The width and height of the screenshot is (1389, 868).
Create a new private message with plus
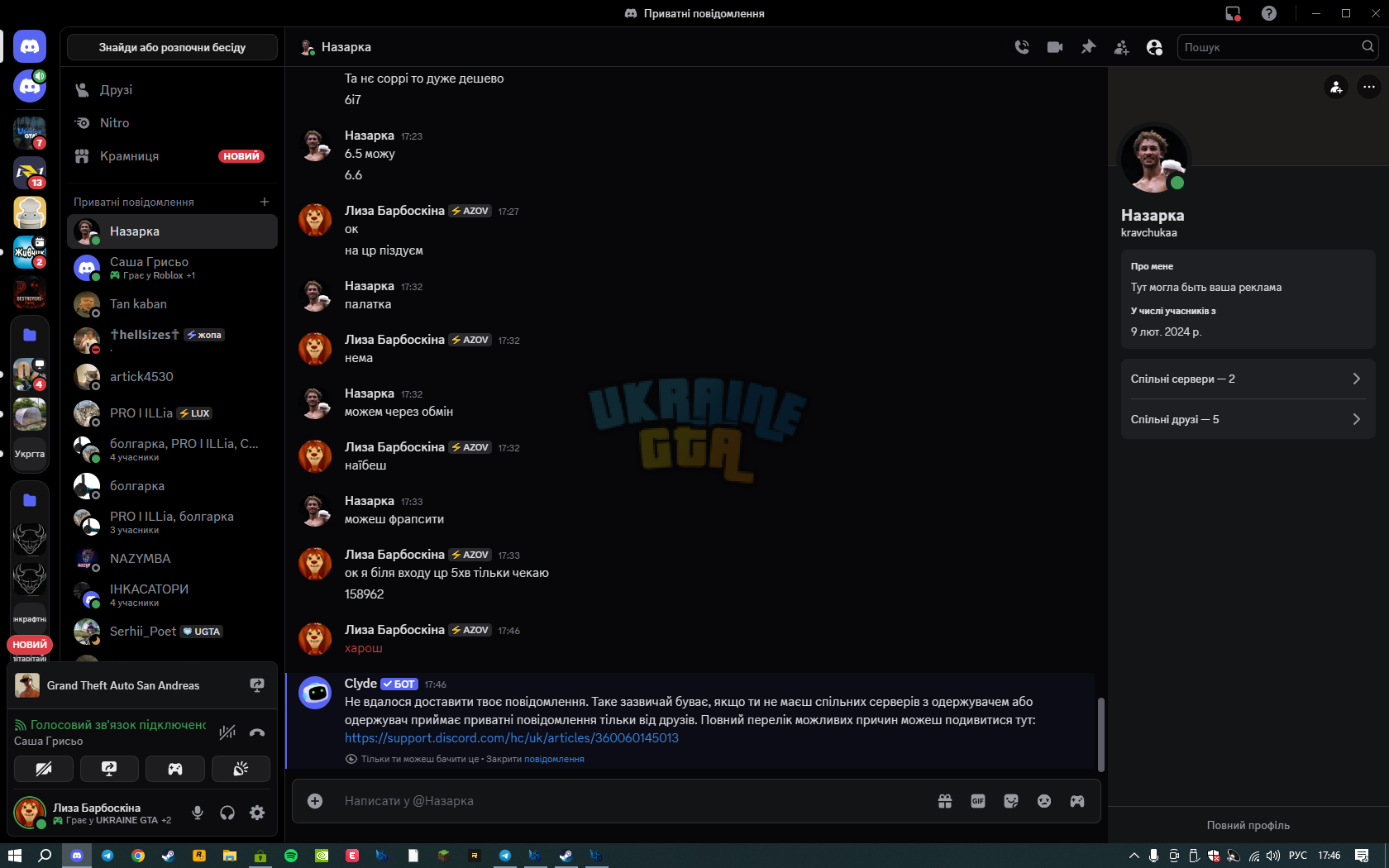pyautogui.click(x=265, y=202)
